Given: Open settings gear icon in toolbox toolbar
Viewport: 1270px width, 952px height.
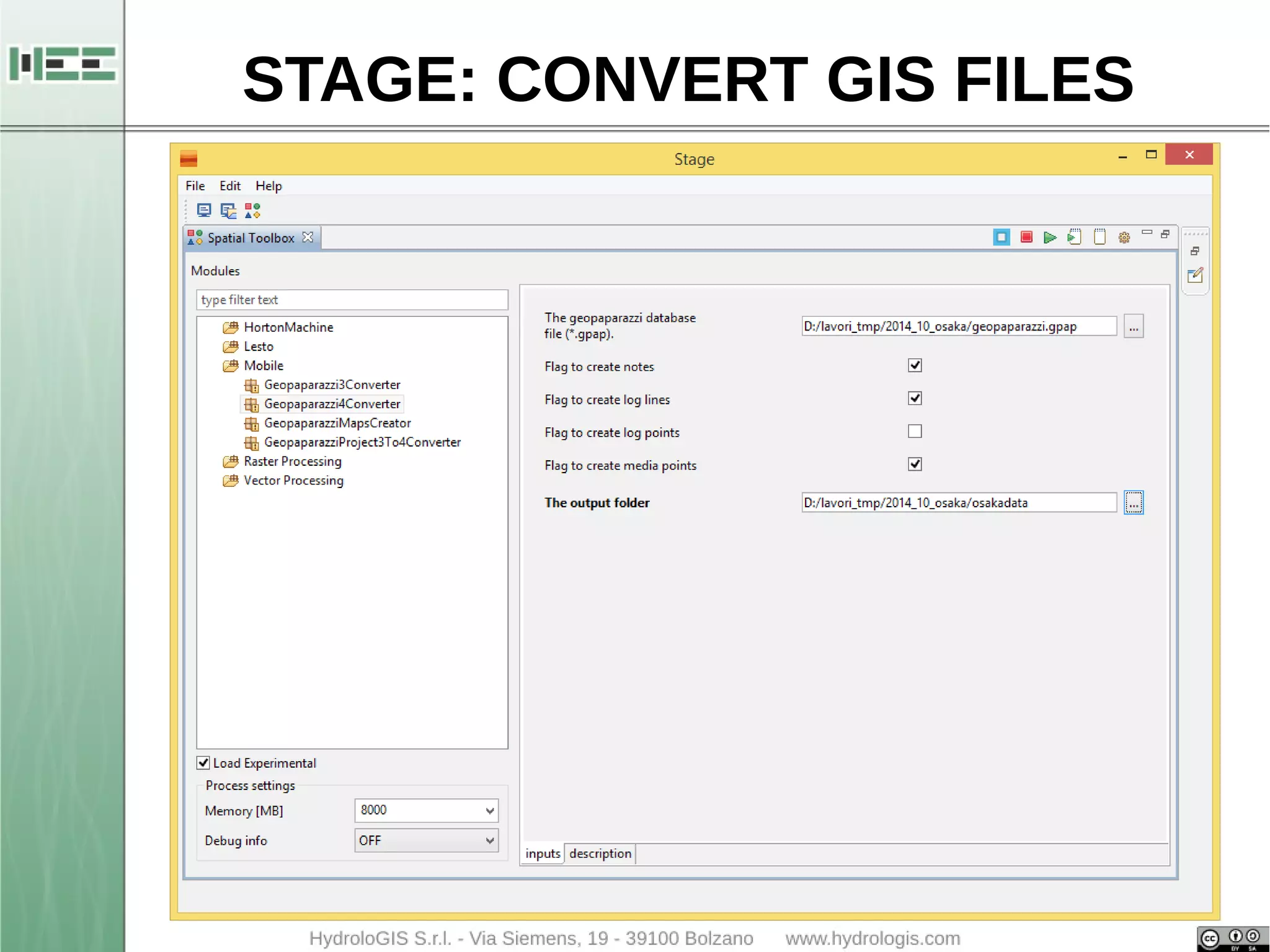Looking at the screenshot, I should pos(1124,238).
